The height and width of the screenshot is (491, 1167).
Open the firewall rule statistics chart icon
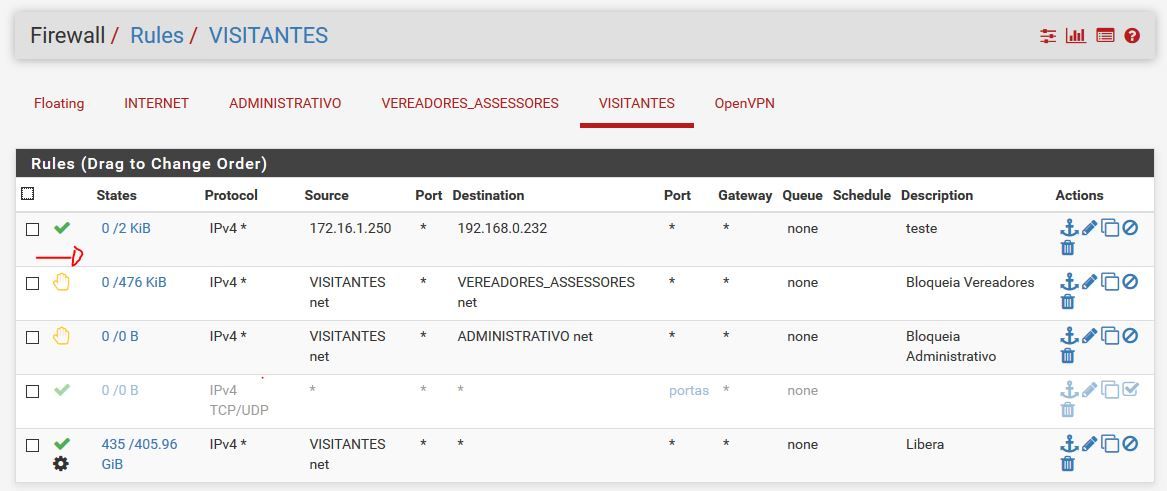[1076, 36]
